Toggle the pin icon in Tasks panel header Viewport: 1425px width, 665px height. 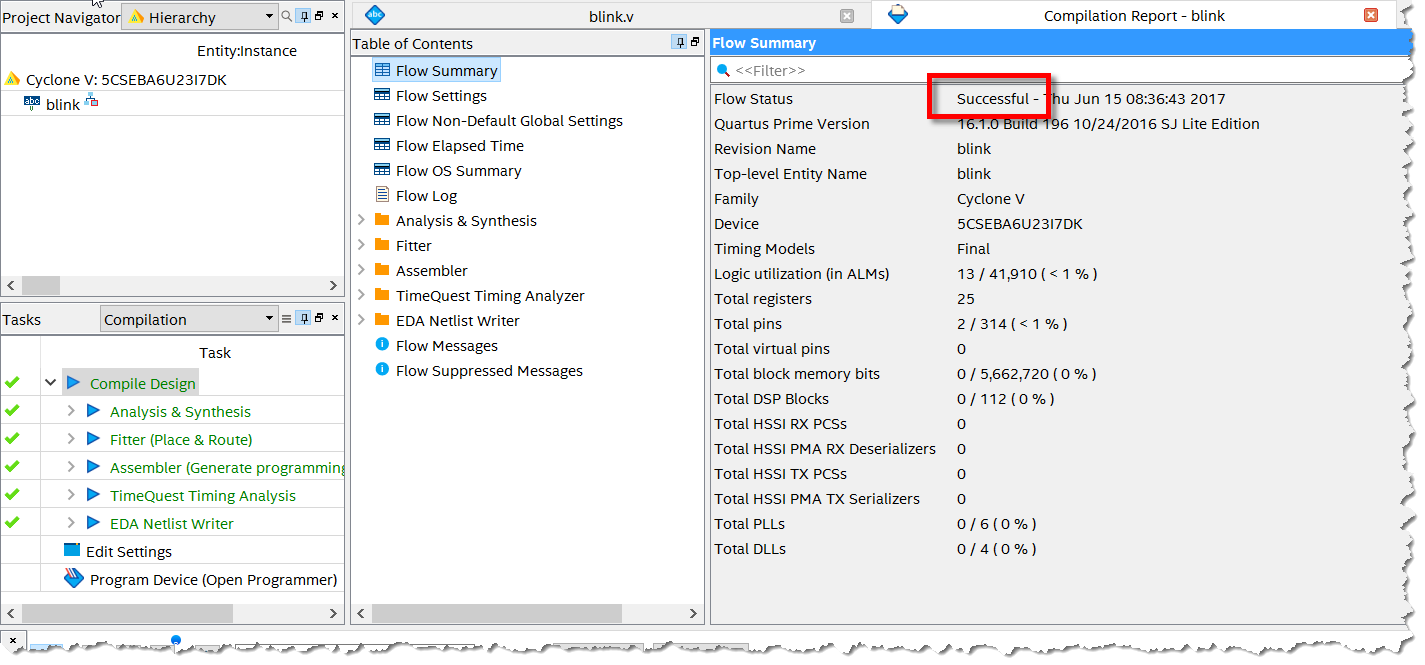tap(303, 318)
